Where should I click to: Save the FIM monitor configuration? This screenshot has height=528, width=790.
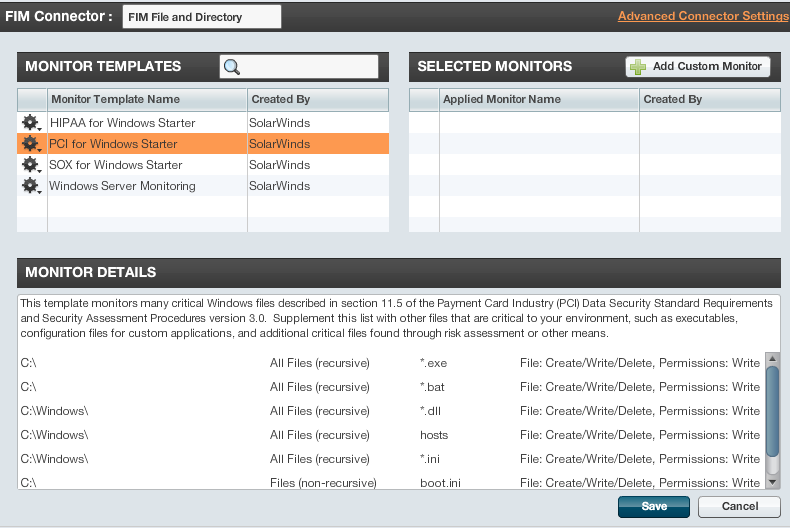click(x=654, y=506)
